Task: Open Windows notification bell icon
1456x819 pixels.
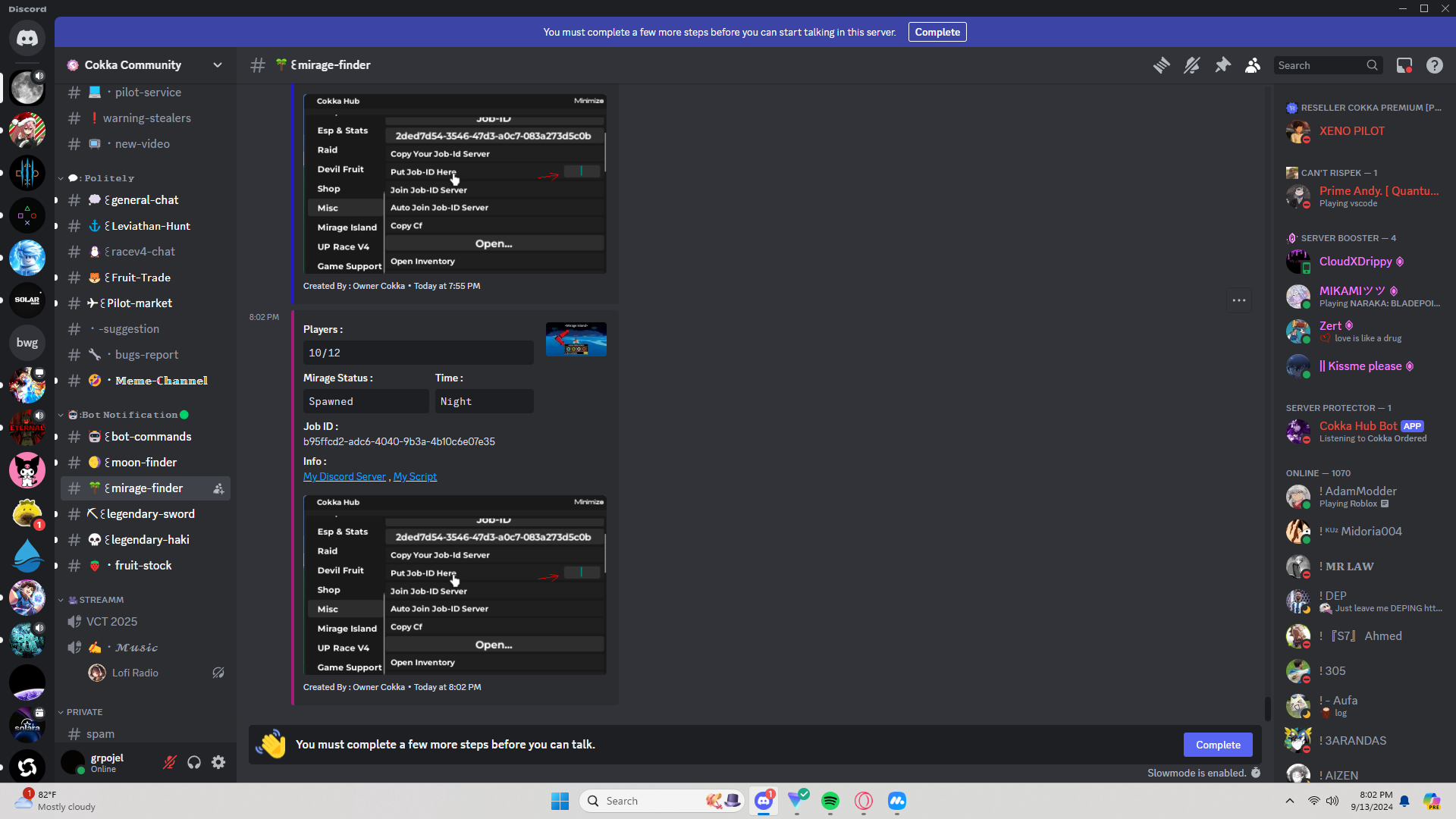Action: [1404, 801]
